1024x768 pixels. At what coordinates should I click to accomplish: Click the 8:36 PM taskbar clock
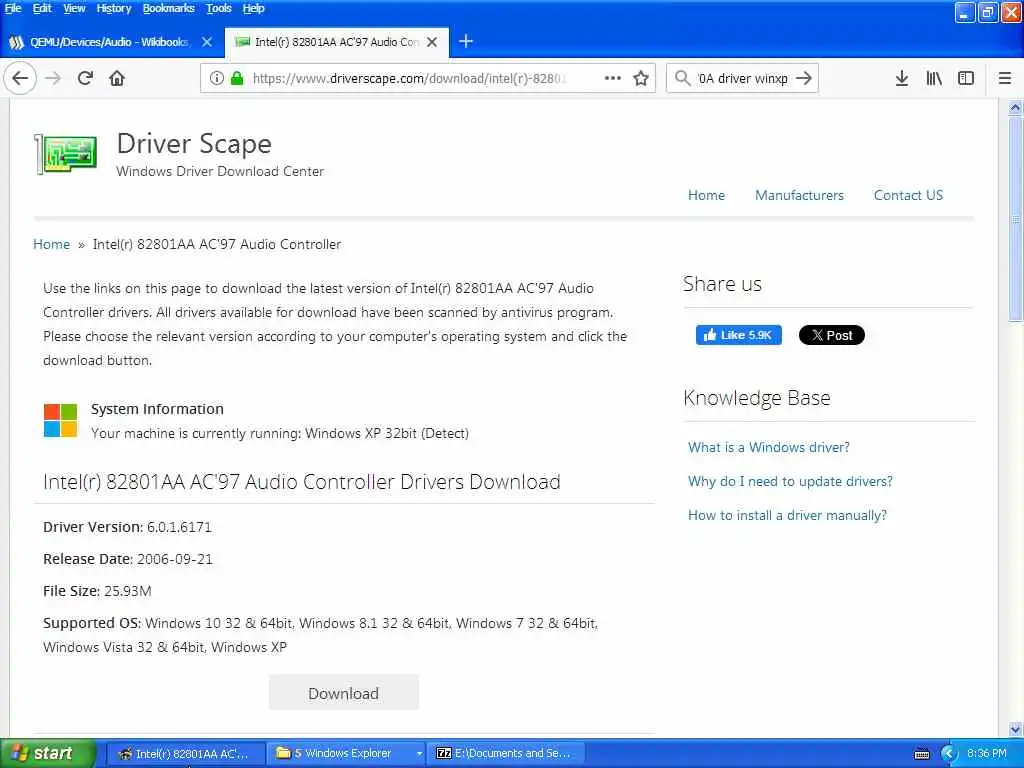[987, 754]
